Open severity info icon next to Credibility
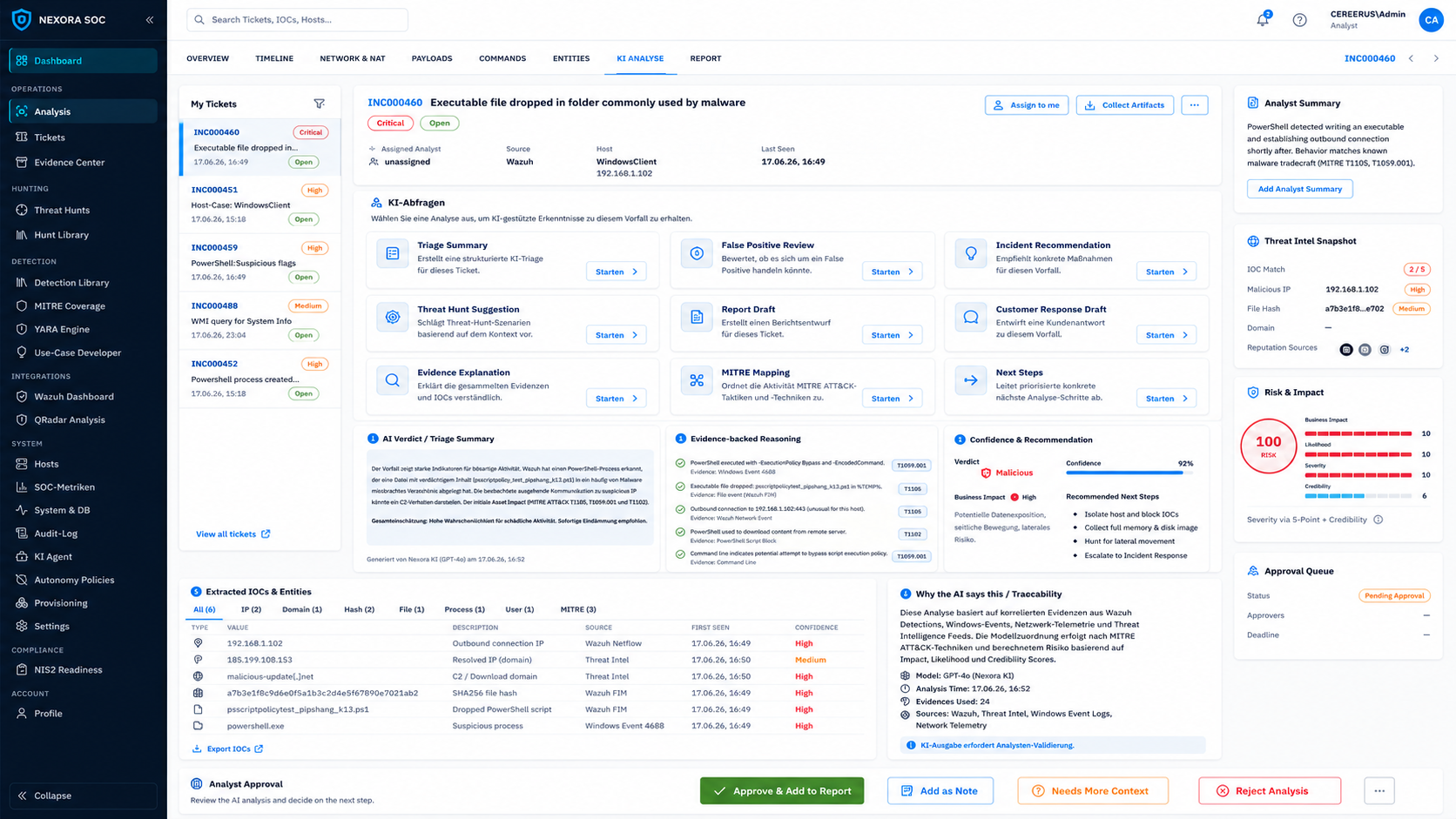1456x819 pixels. coord(1378,520)
